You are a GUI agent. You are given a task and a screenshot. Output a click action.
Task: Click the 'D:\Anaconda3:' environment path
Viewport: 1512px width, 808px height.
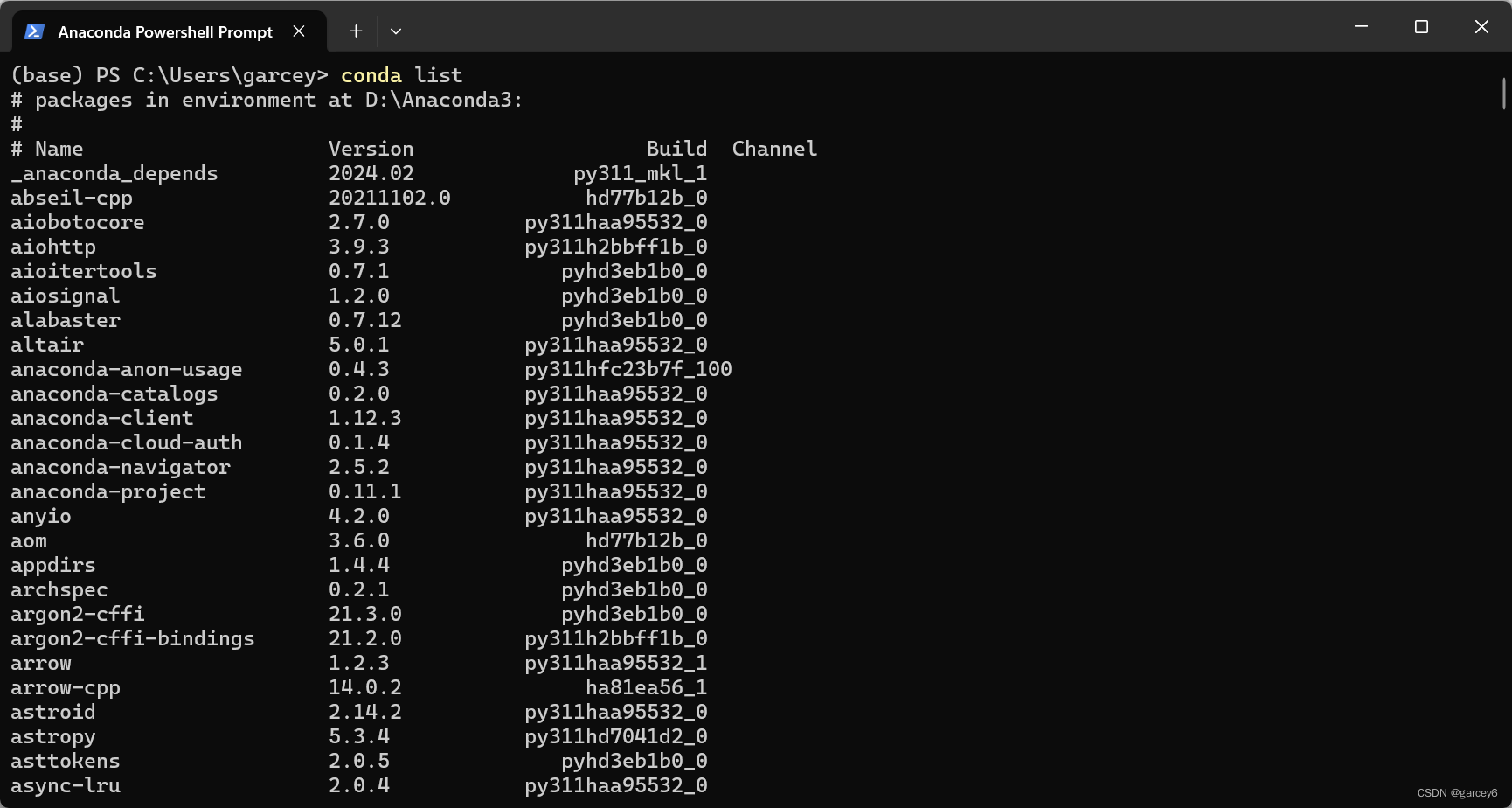(444, 100)
